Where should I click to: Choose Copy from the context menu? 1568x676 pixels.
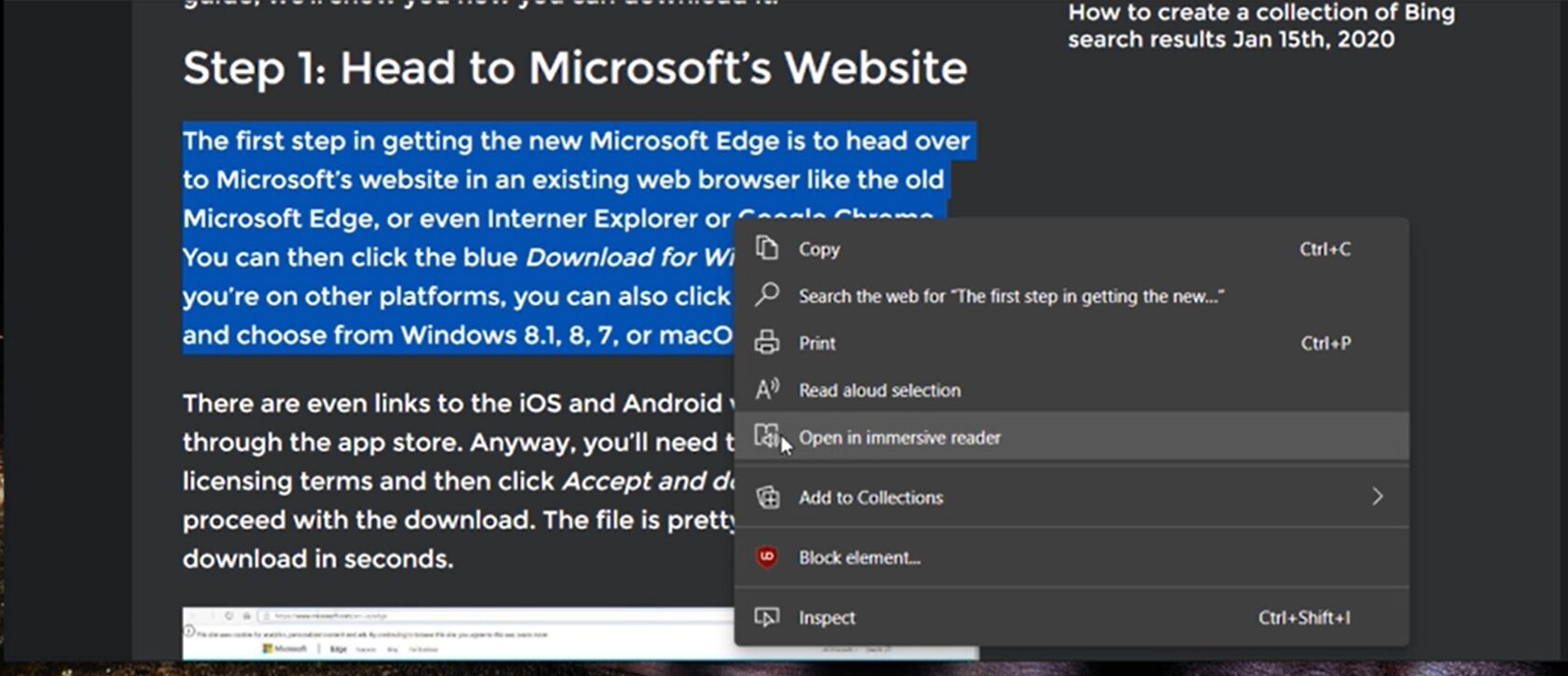coord(1071,249)
